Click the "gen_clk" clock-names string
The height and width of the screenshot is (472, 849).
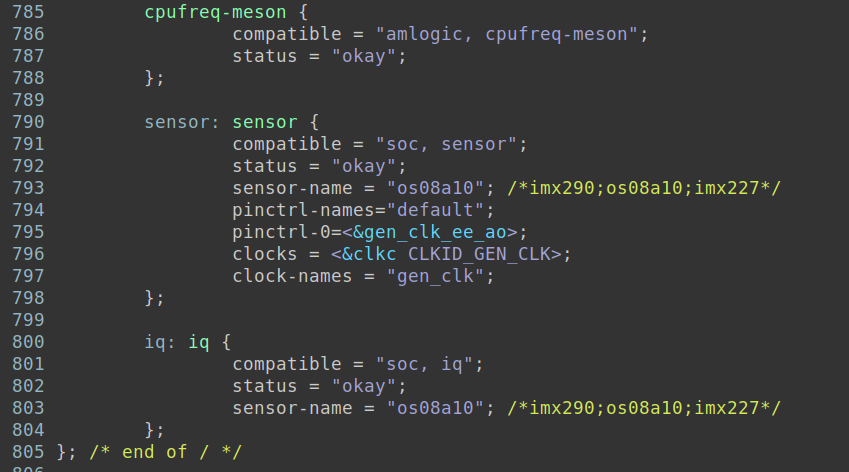pos(435,276)
